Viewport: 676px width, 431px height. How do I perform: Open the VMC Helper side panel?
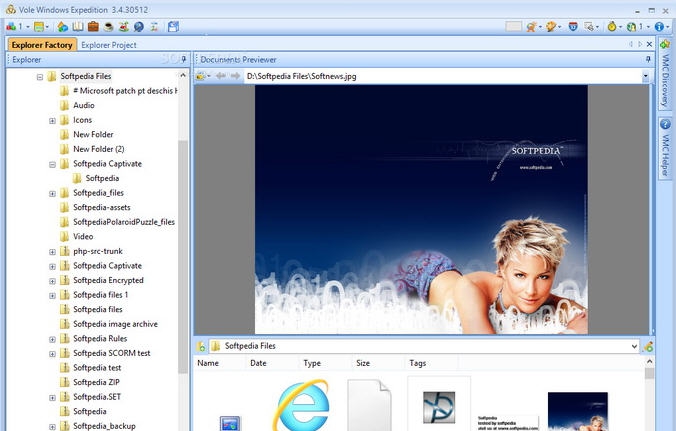pos(665,148)
